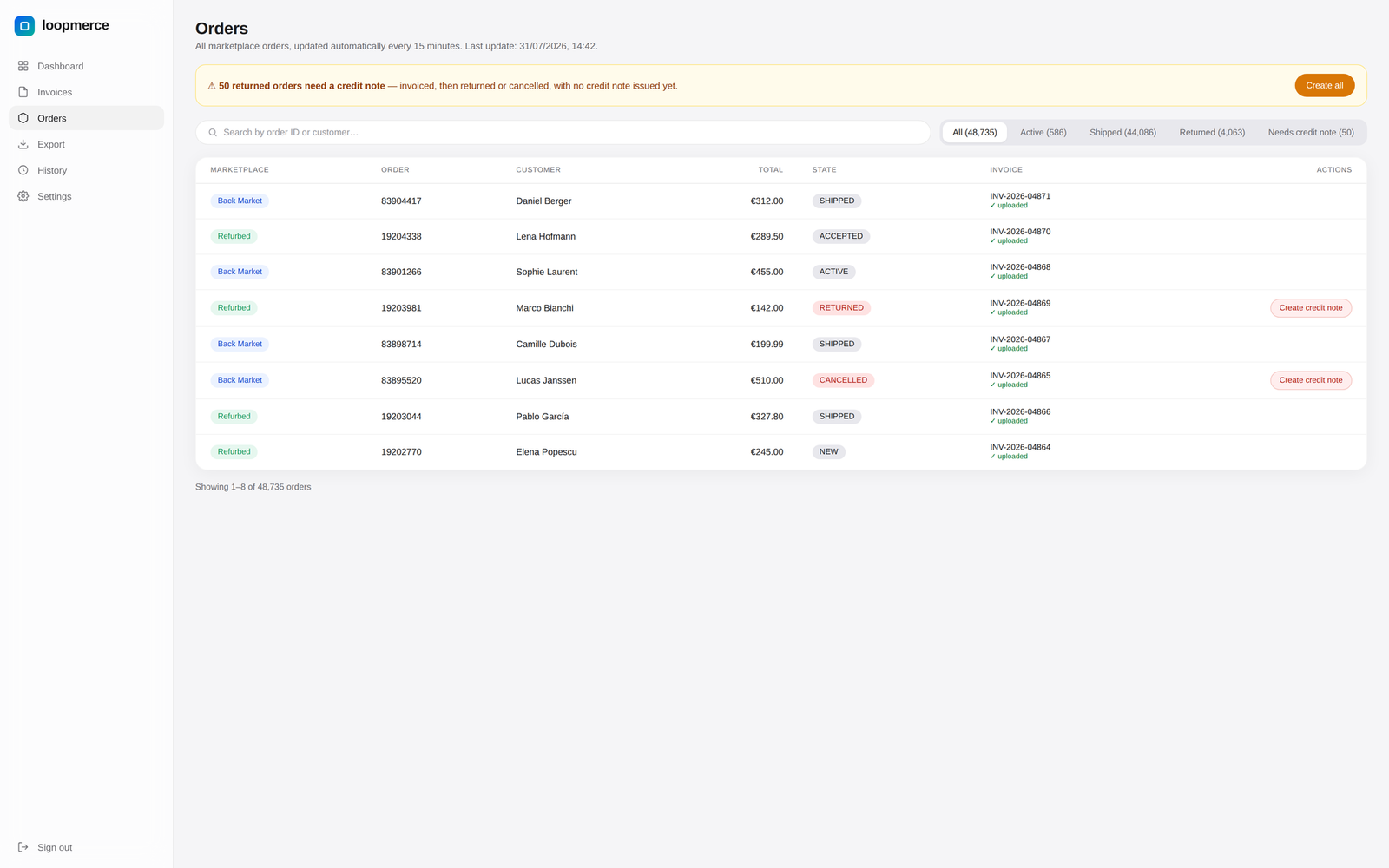Click the Order column header

click(x=395, y=170)
